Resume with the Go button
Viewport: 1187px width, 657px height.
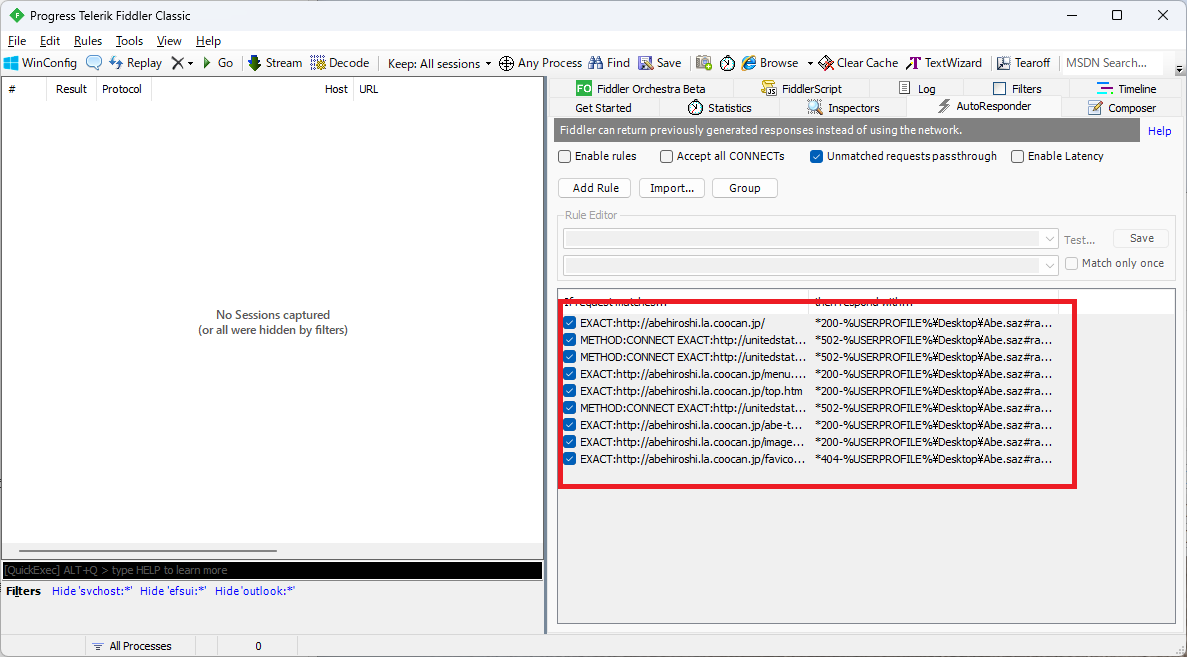217,63
